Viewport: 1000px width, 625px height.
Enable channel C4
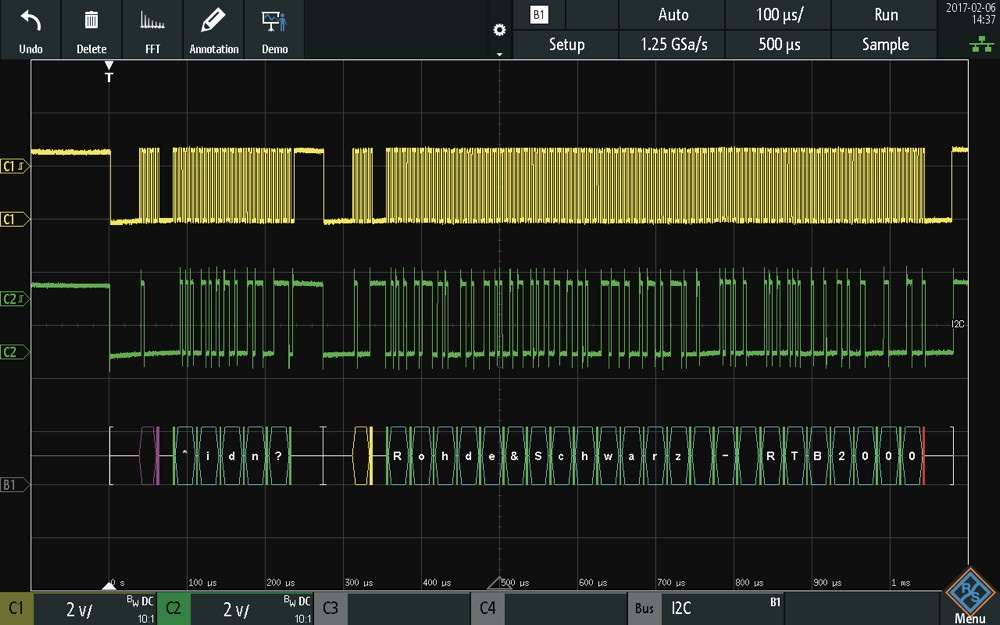487,608
